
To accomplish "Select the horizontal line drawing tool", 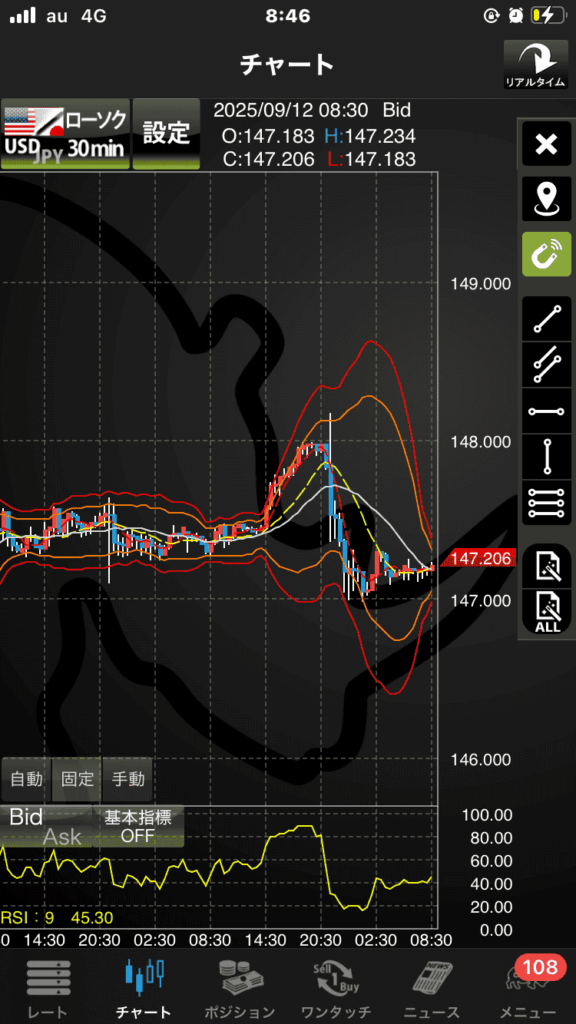I will tap(547, 411).
